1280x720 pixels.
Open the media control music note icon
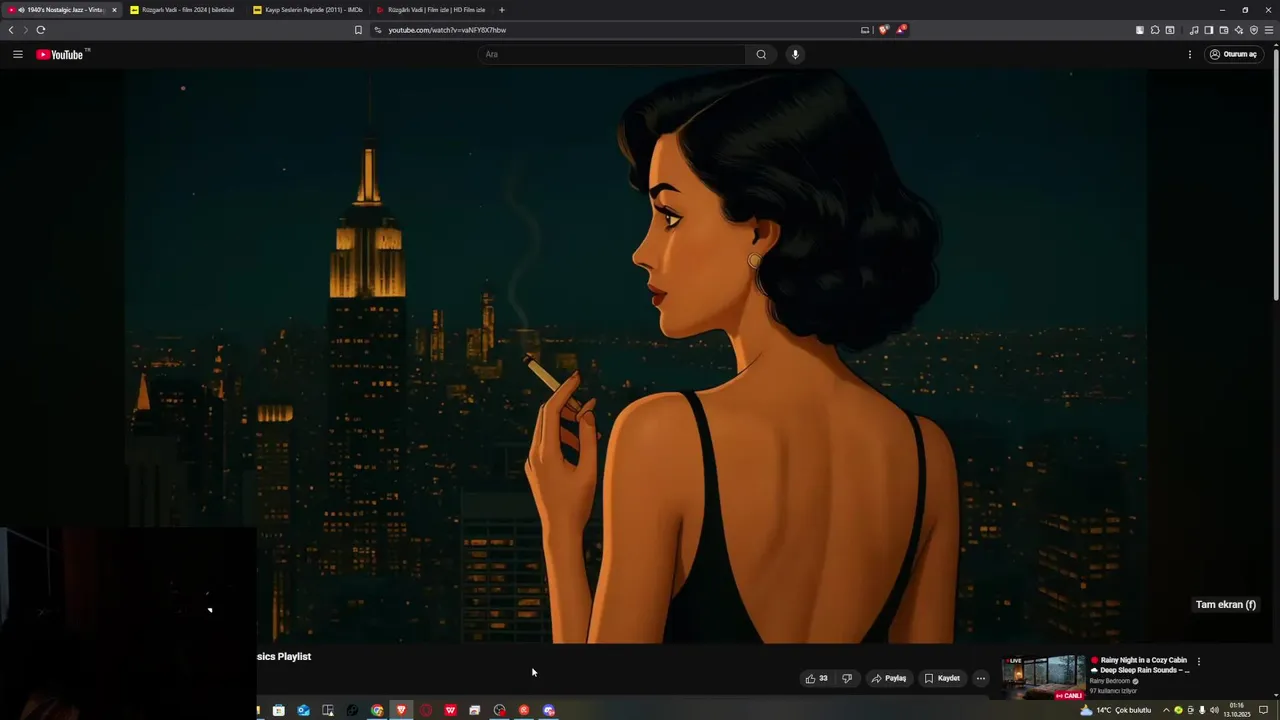(x=1194, y=30)
